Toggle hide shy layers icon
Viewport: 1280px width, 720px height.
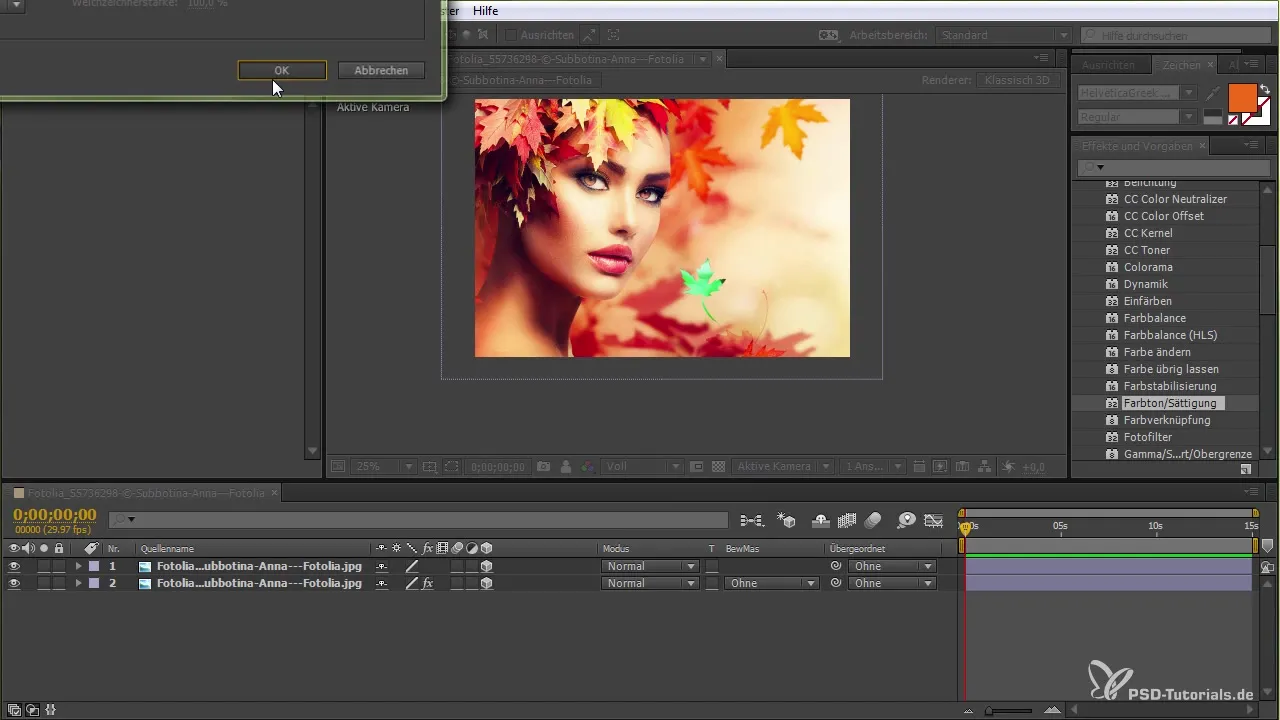(821, 520)
